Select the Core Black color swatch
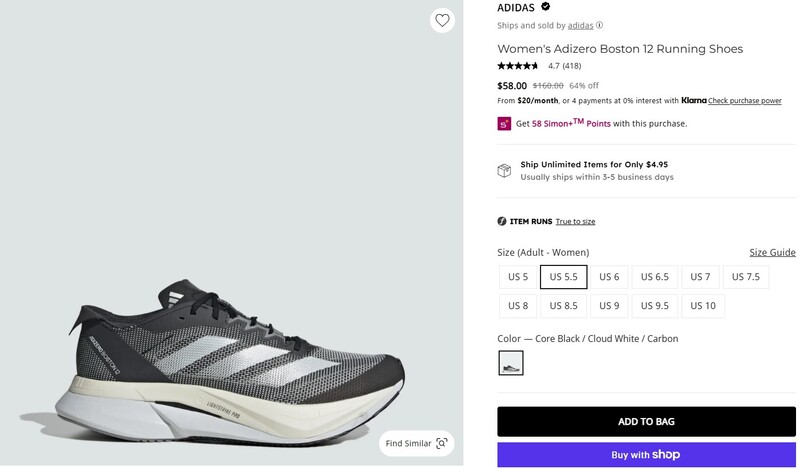Viewport: 800px width, 469px height. 511,363
